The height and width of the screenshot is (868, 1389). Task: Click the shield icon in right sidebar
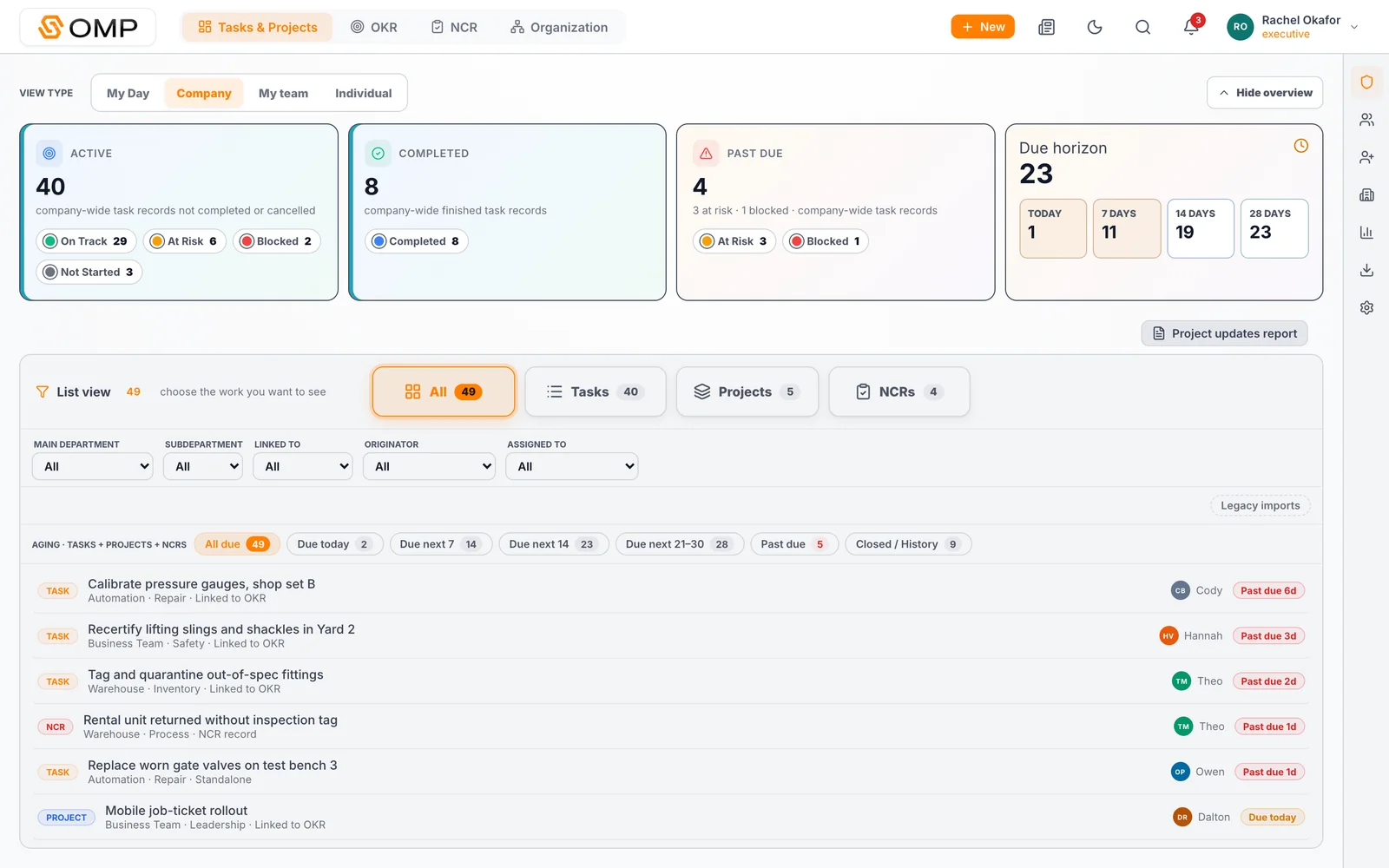[1366, 82]
